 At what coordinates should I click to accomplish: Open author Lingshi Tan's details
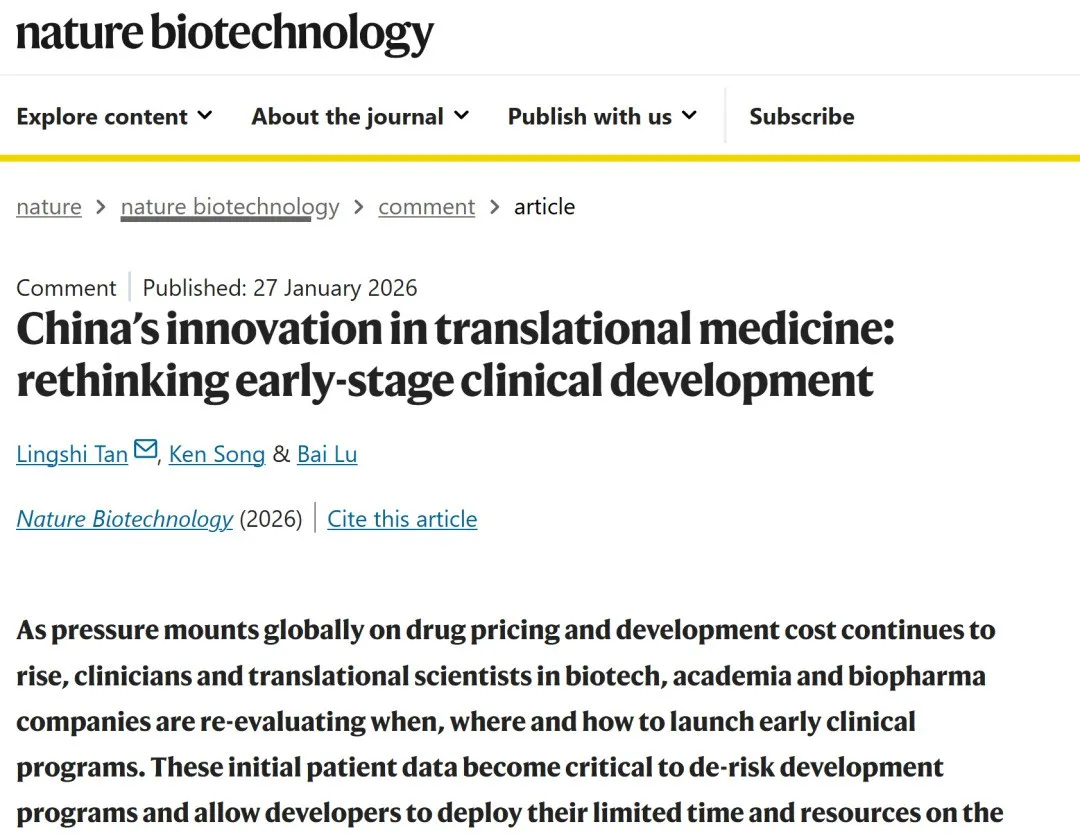pyautogui.click(x=72, y=454)
